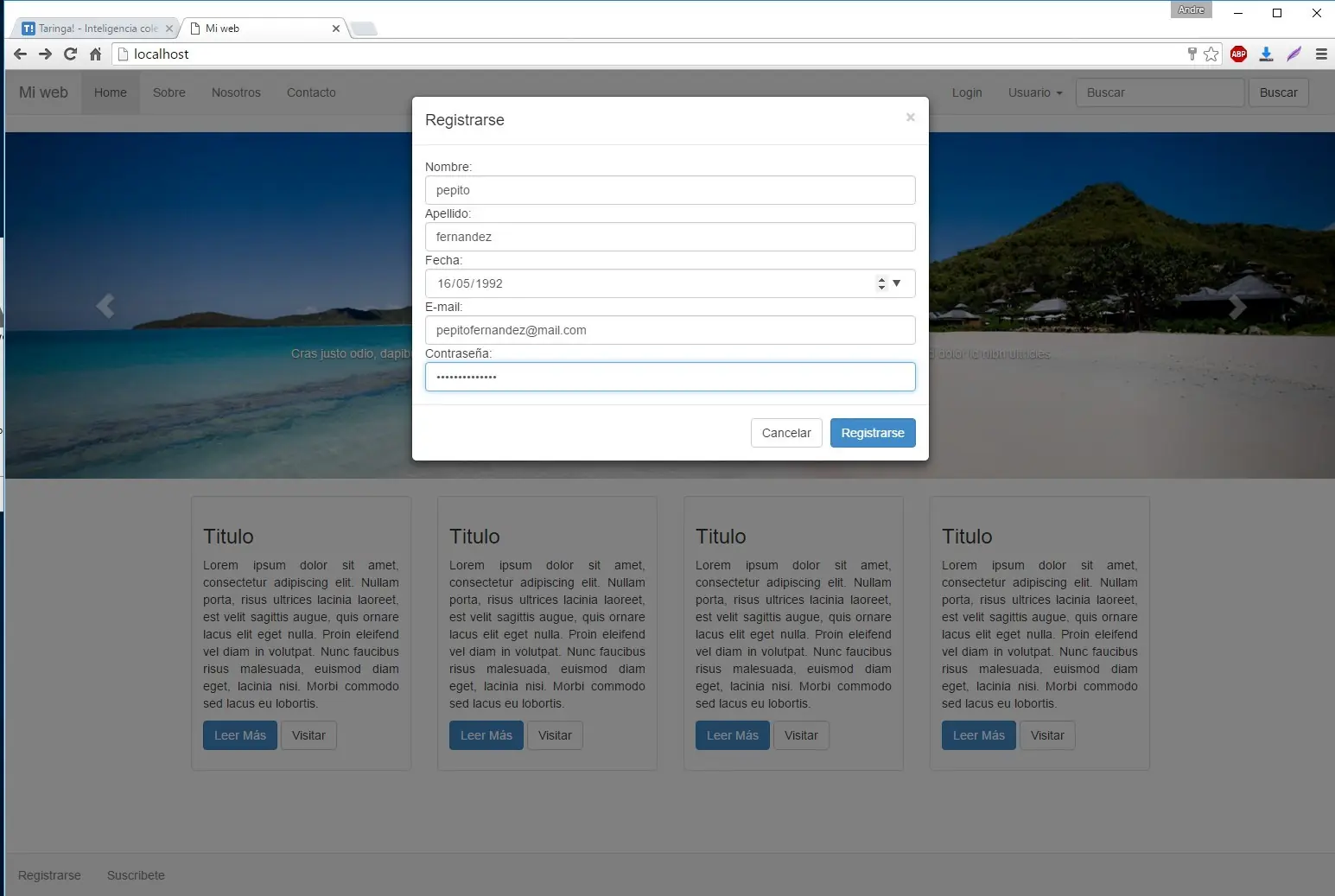
Task: Open the saved password key icon
Action: tap(1192, 54)
